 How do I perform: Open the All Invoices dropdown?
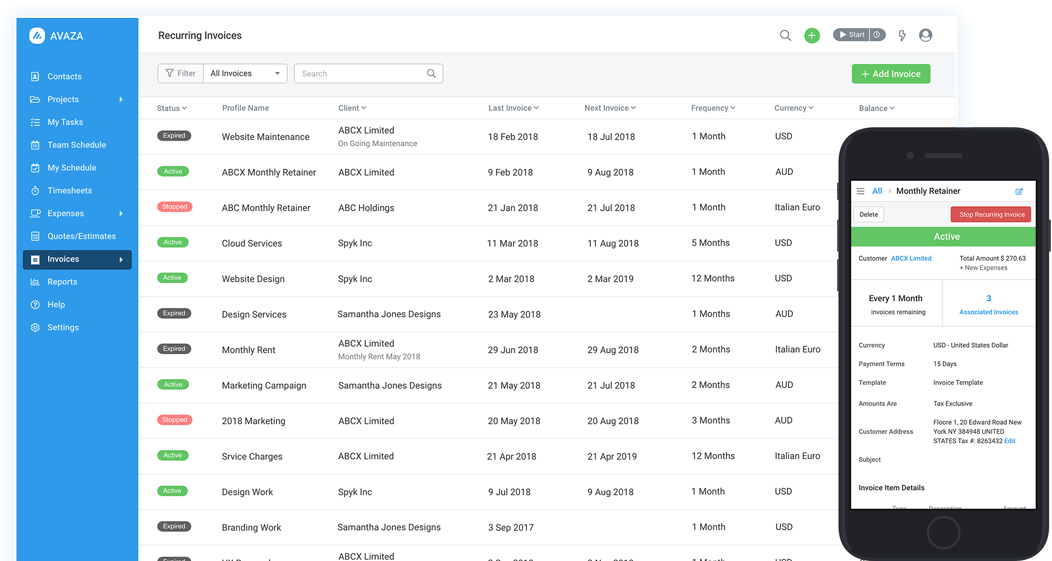click(x=245, y=74)
